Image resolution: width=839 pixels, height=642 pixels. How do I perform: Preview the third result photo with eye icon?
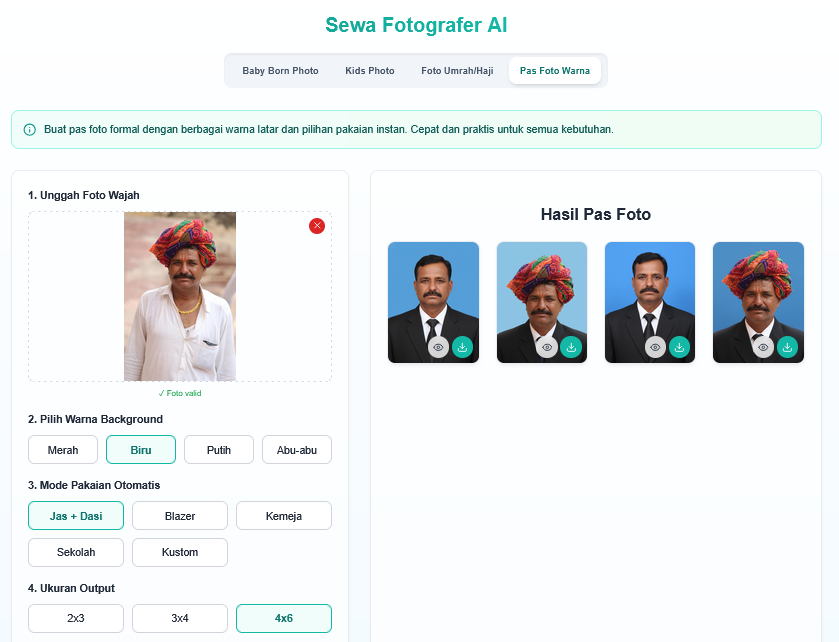point(655,347)
